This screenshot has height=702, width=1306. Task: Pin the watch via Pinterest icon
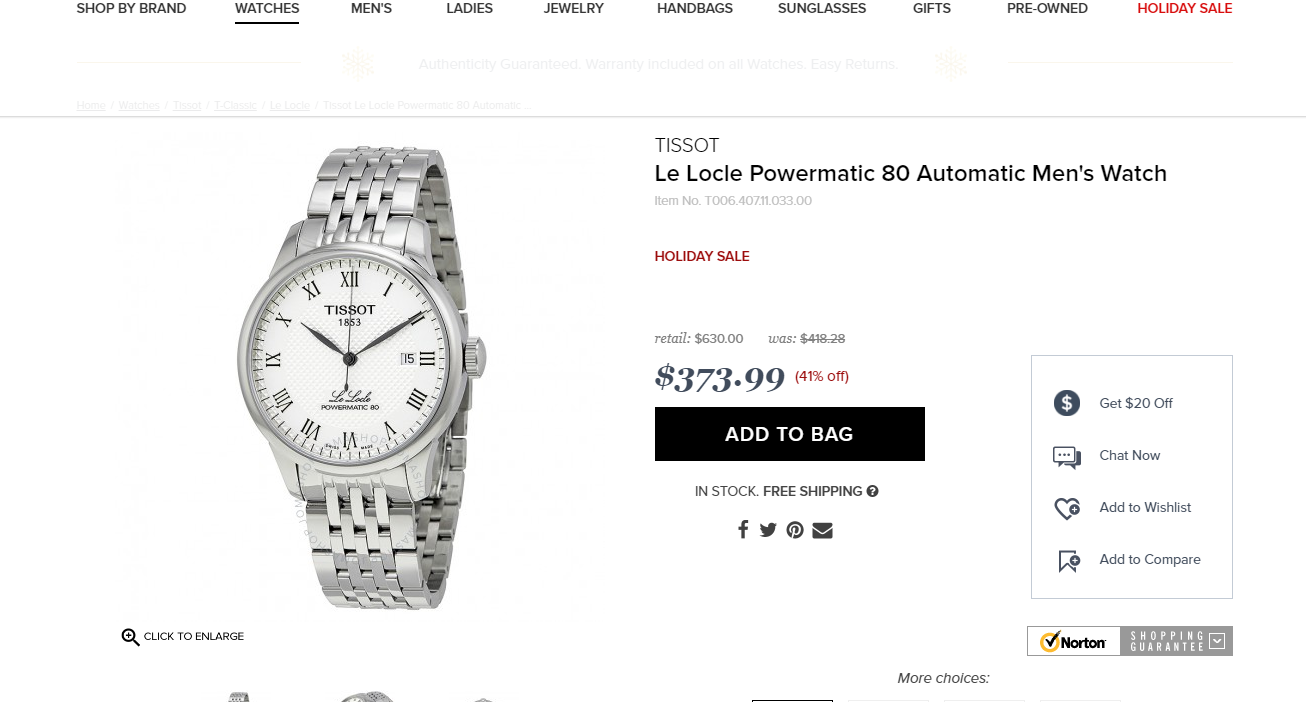click(795, 530)
